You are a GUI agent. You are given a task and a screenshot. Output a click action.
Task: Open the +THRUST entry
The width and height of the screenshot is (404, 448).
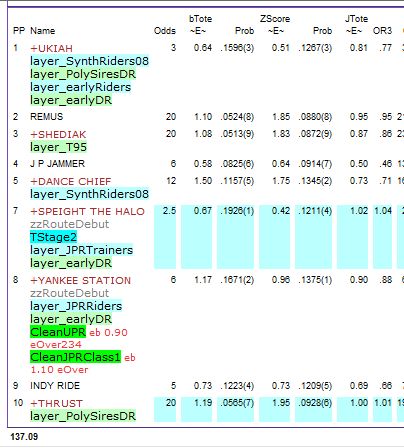(56, 403)
